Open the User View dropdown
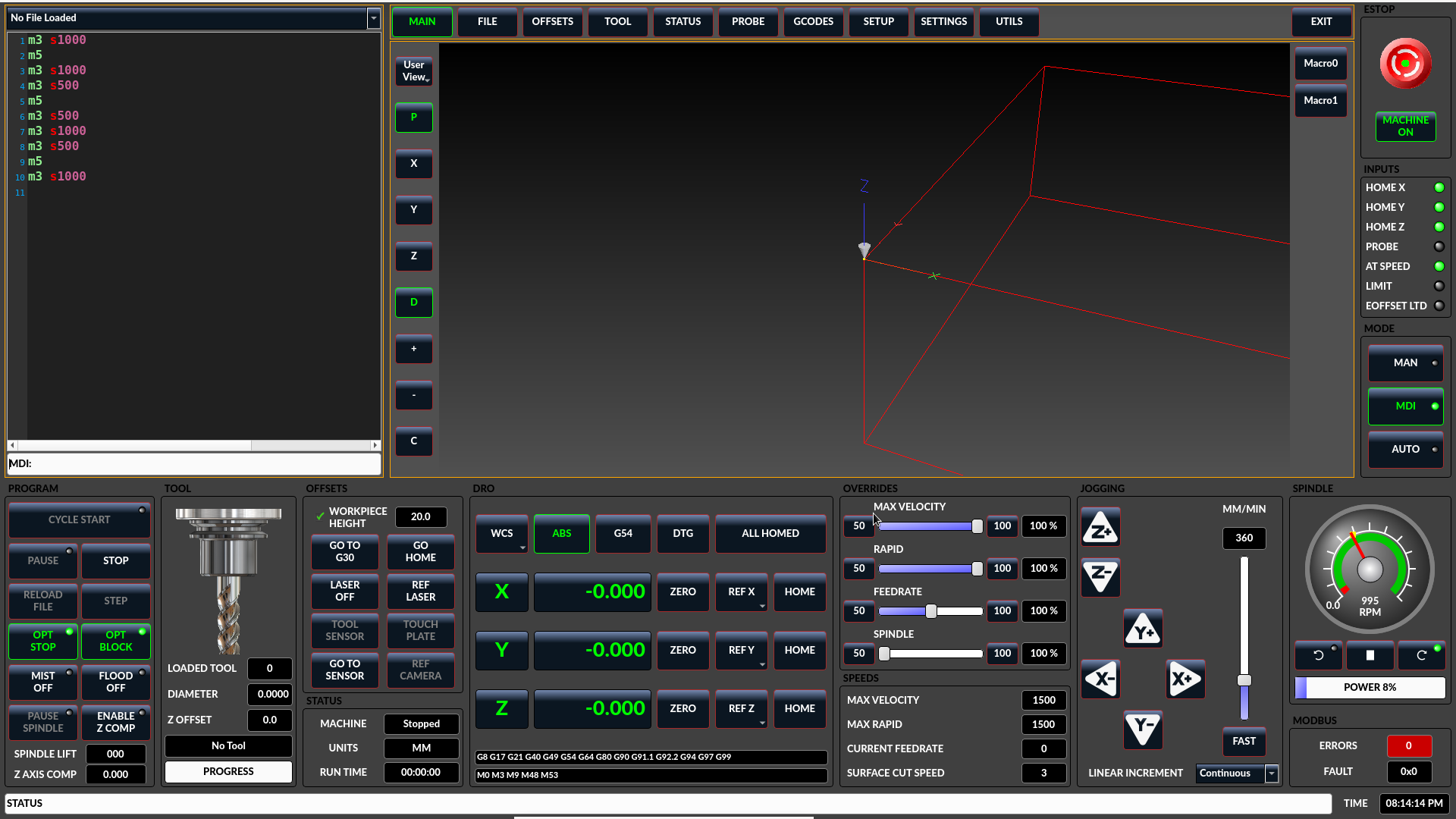The width and height of the screenshot is (1456, 819). tap(414, 71)
